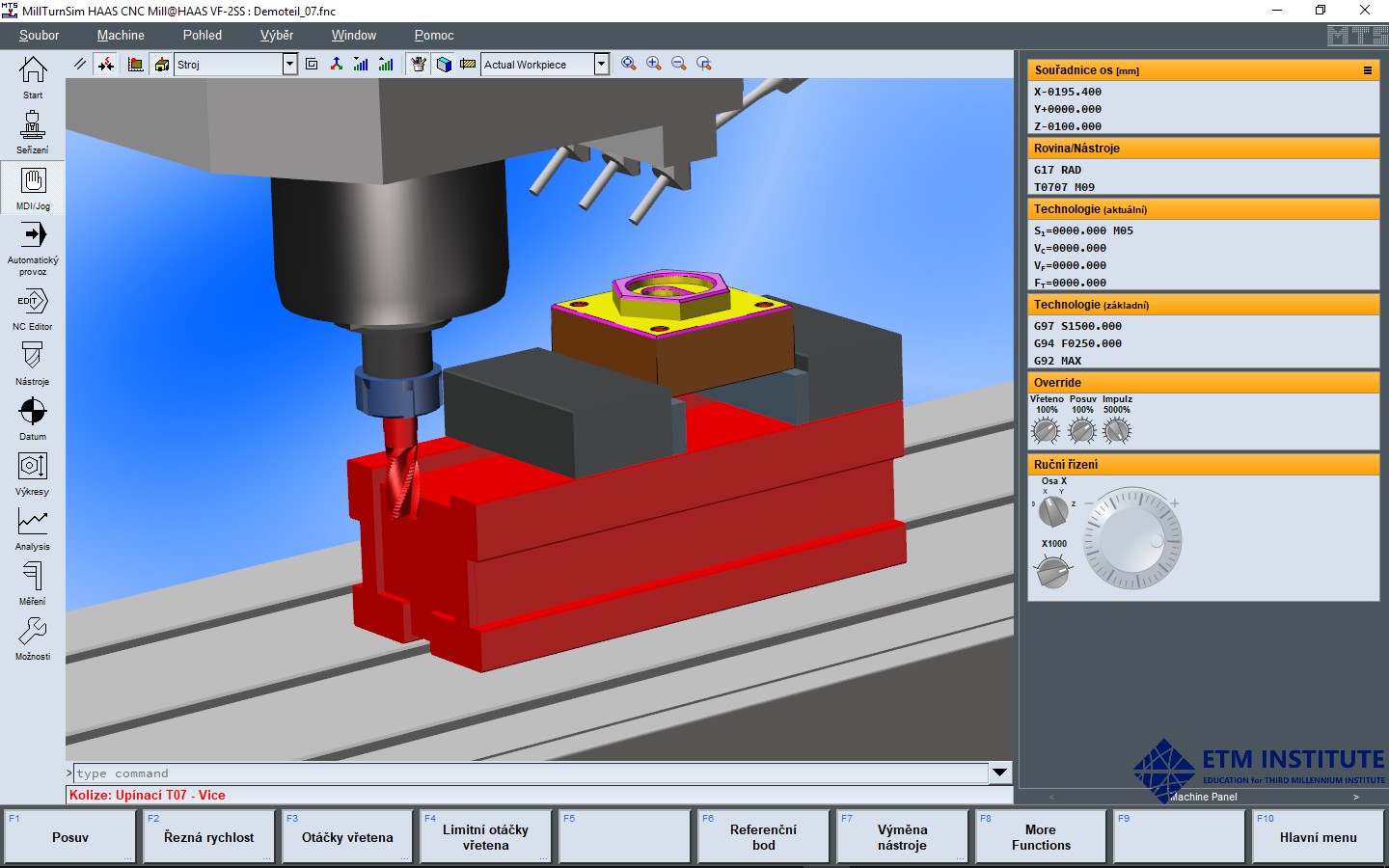
Task: Click the F7 Výměna nástroje button
Action: (903, 837)
